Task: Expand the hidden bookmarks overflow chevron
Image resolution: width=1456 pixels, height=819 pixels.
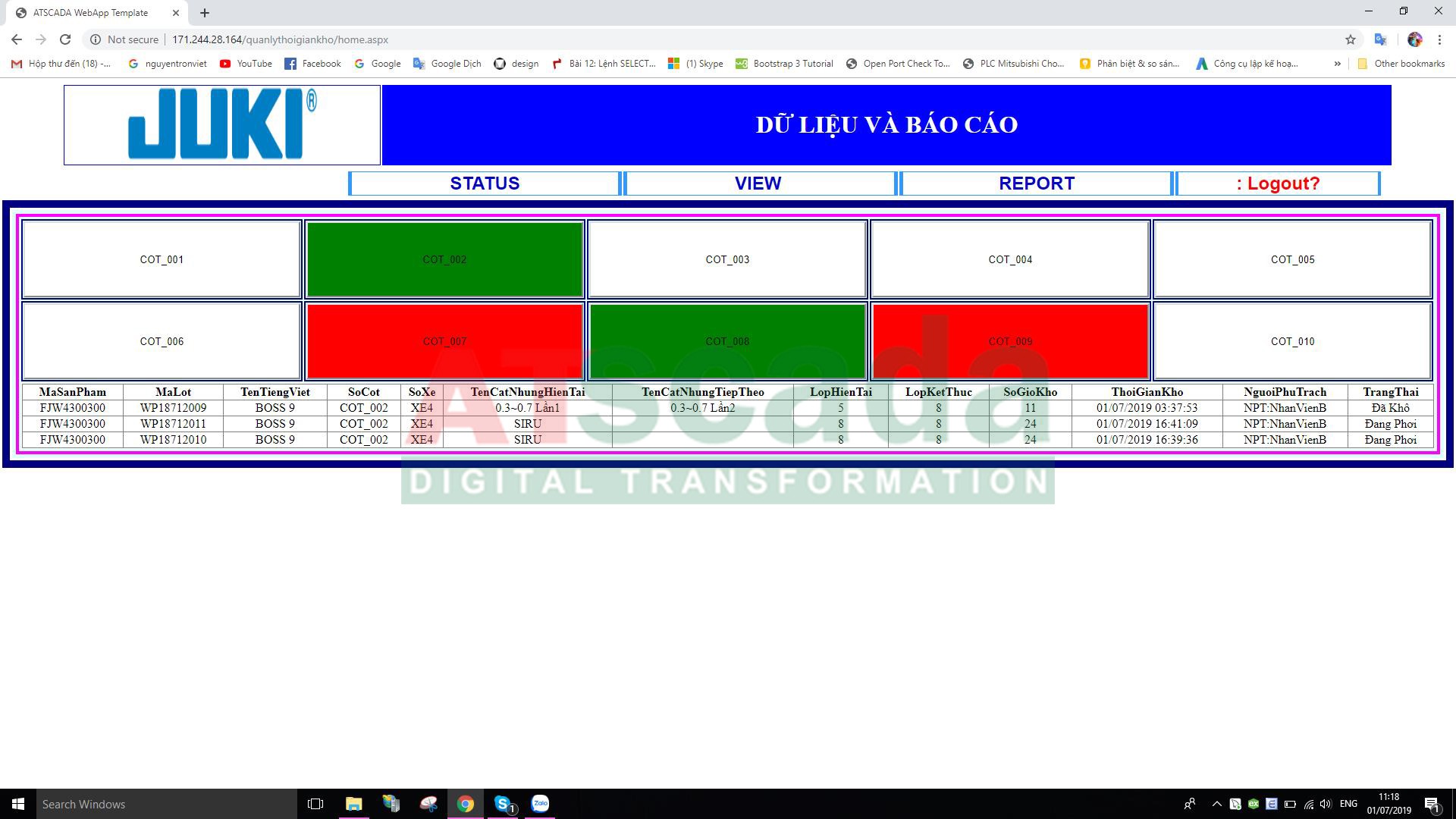Action: [1337, 64]
